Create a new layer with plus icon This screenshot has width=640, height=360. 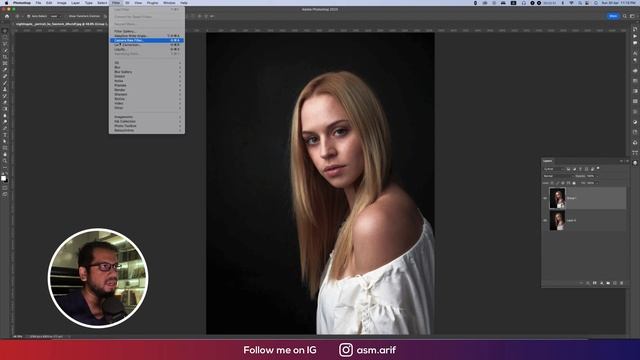tap(615, 283)
